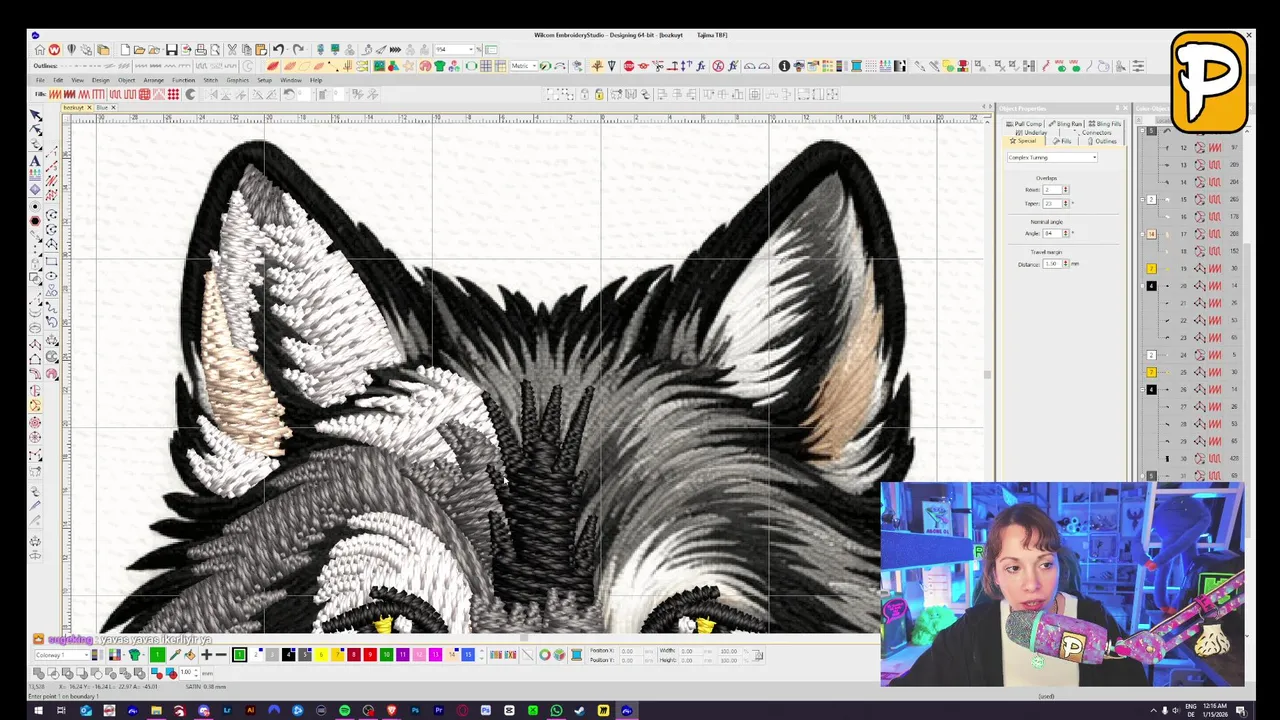Screen dimensions: 1280x720
Task: Select the red dotted fill icon
Action: tap(173, 94)
